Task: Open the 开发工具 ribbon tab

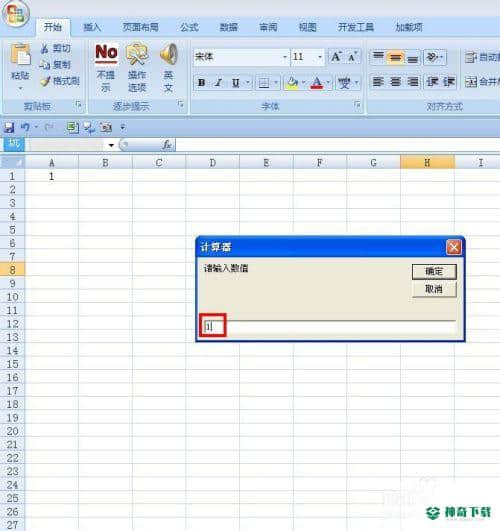Action: [356, 27]
